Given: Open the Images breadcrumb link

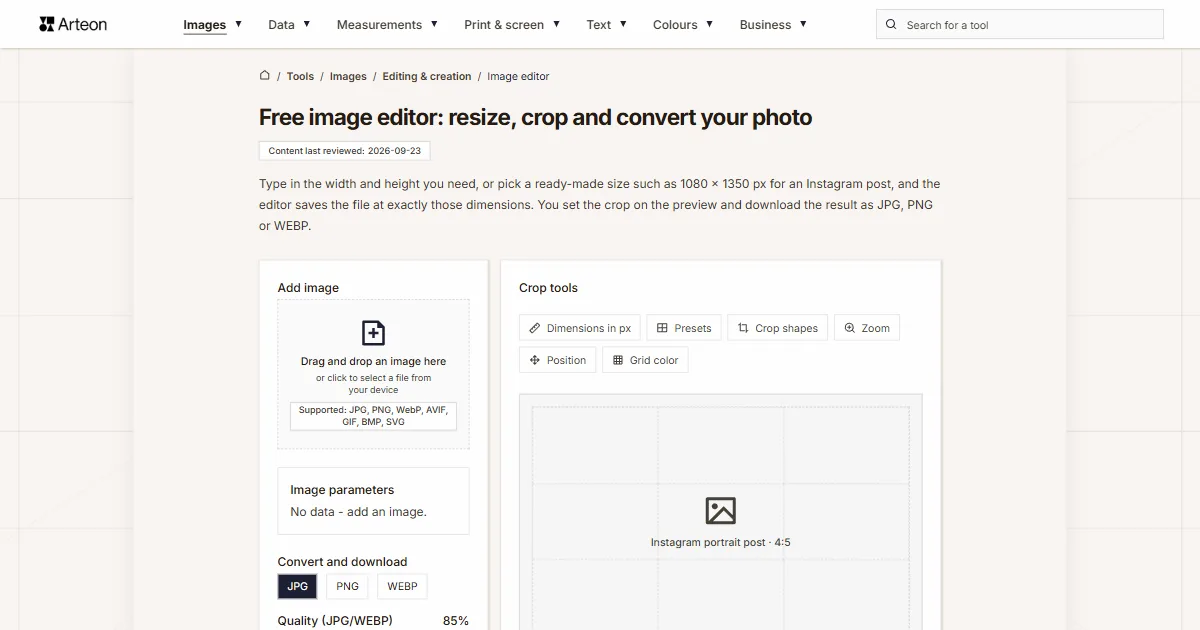Looking at the screenshot, I should [x=348, y=77].
